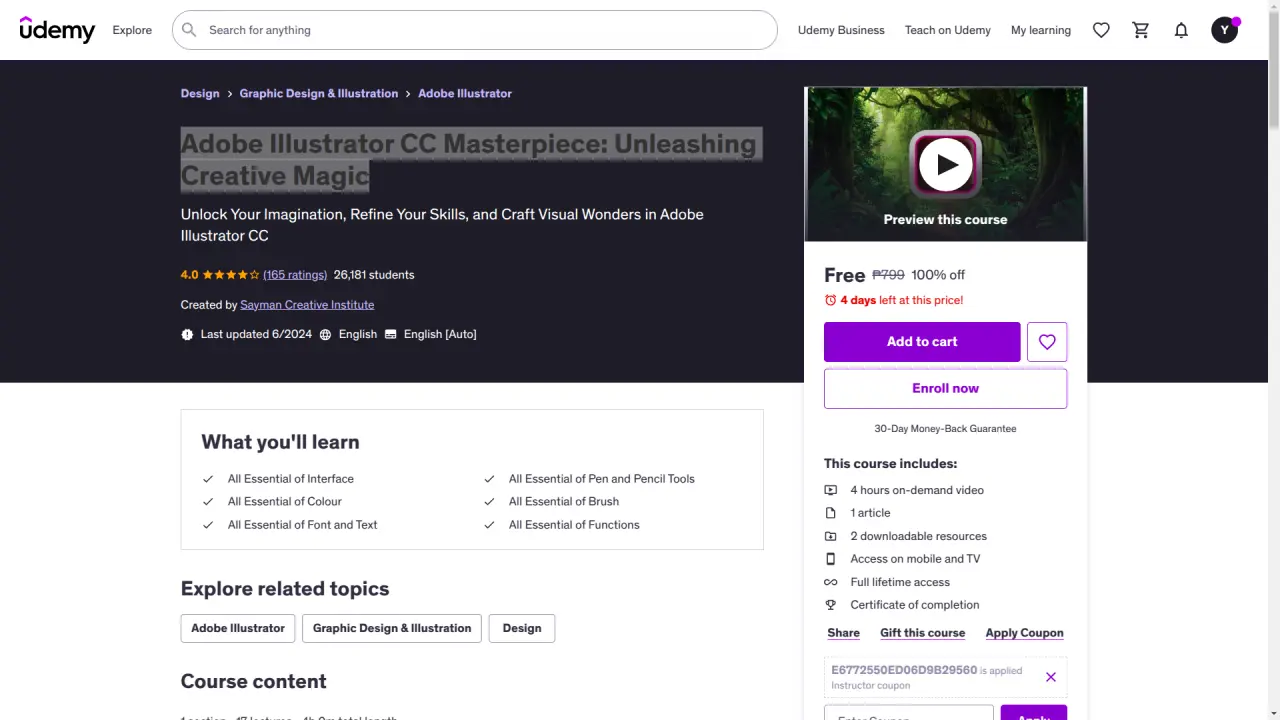The image size is (1280, 720).
Task: Open the user profile avatar
Action: click(x=1225, y=30)
